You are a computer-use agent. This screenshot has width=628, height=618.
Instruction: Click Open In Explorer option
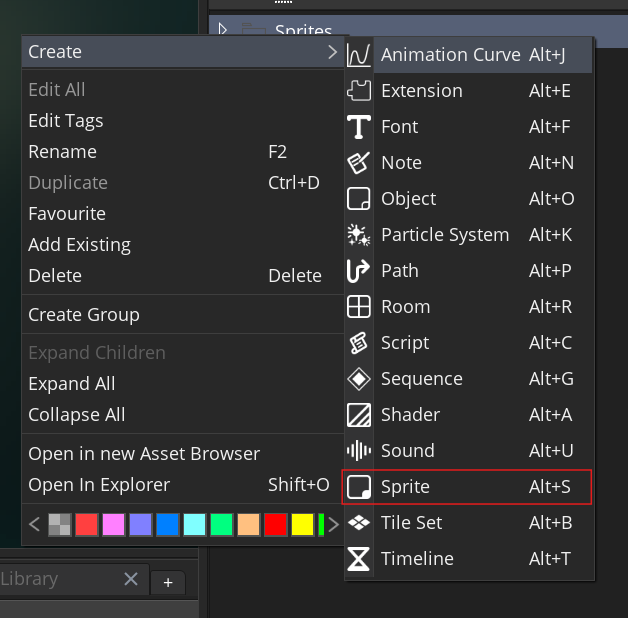(99, 485)
